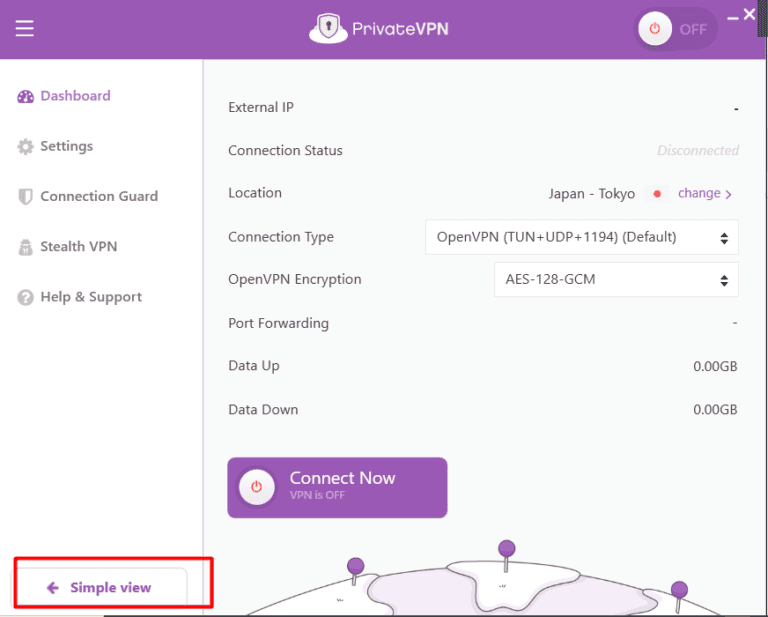Click the Settings gear icon

tap(25, 146)
